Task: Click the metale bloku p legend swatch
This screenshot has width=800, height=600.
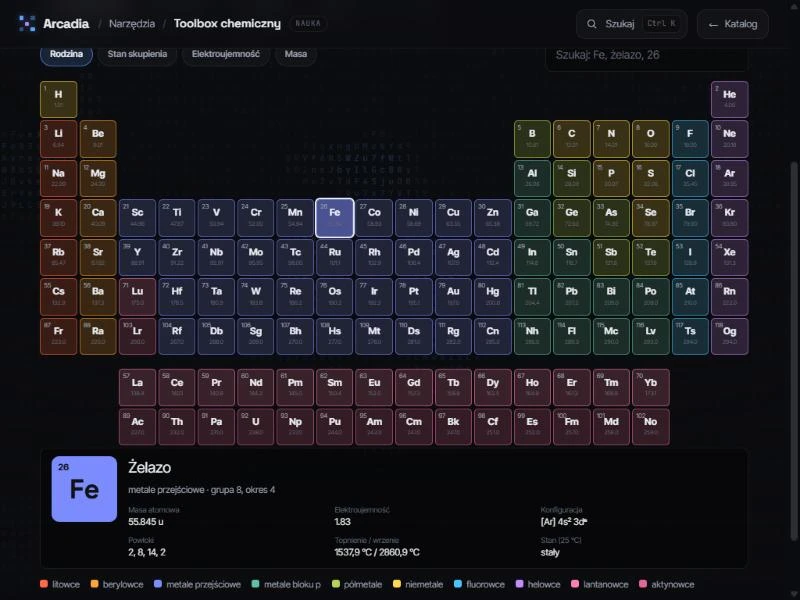Action: (256, 584)
